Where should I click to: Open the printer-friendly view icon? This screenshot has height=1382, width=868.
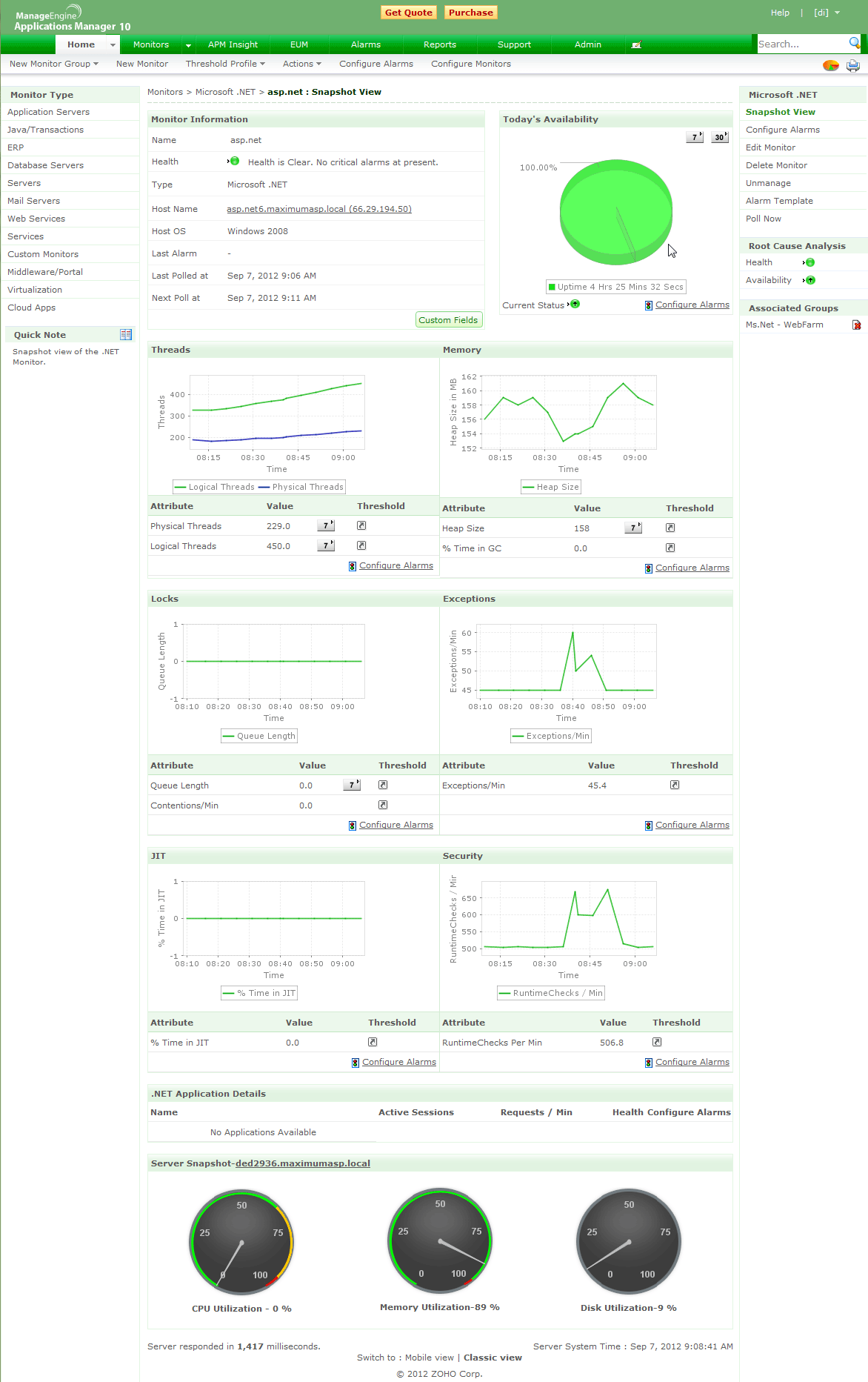(x=853, y=65)
